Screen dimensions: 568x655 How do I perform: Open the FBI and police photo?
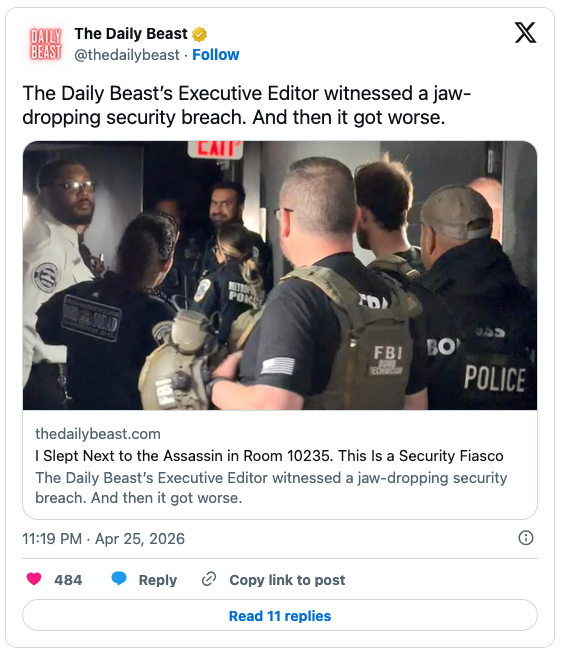[280, 275]
